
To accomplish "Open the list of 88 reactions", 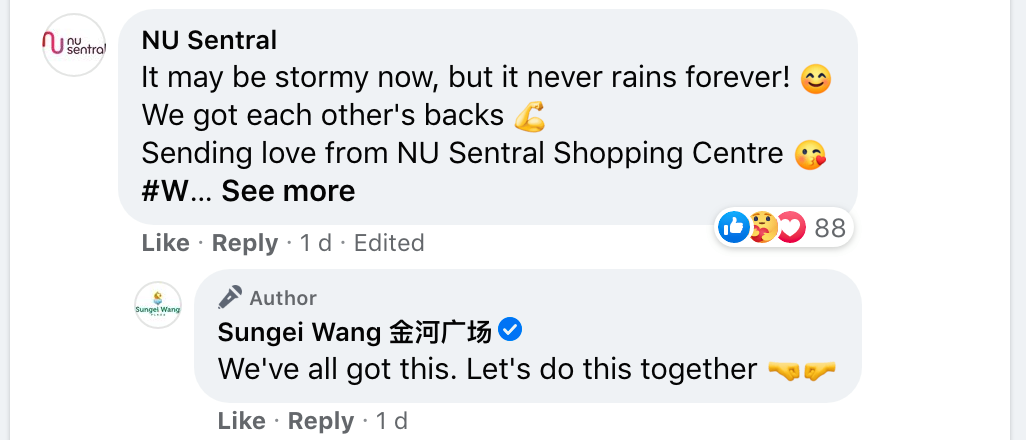I will click(830, 228).
